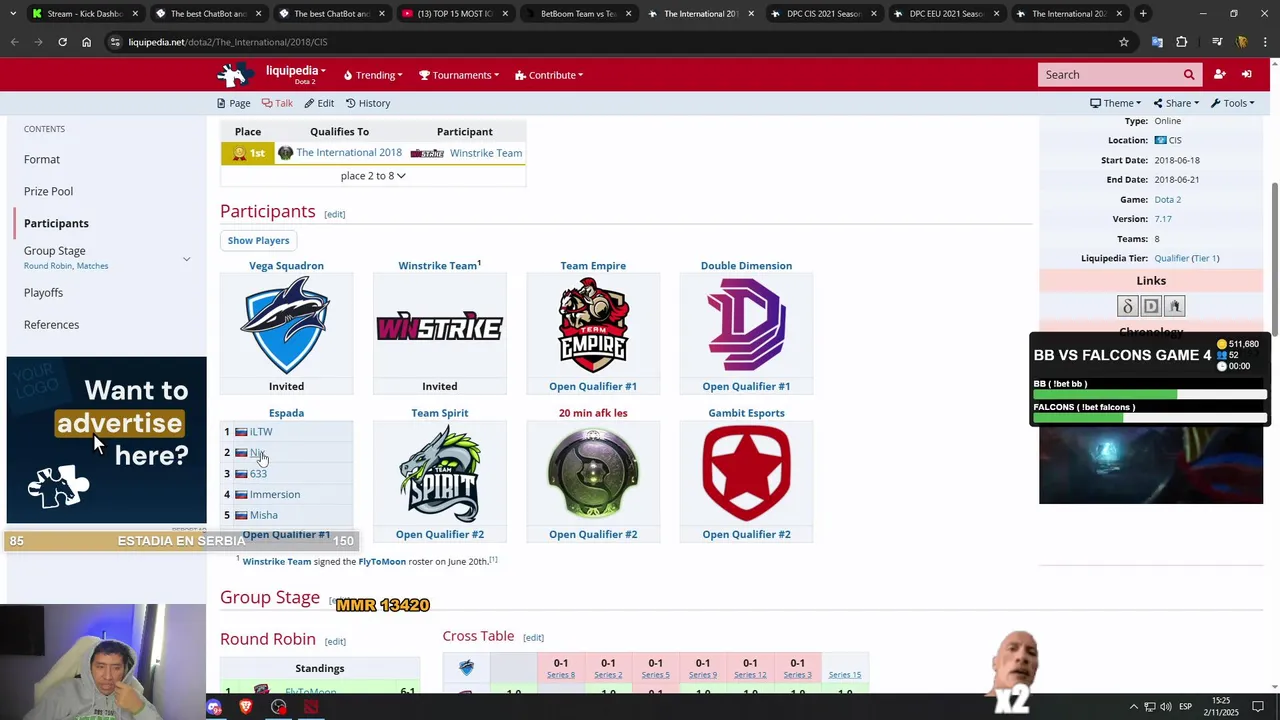Click the log in icon
Image resolution: width=1280 pixels, height=720 pixels.
[1247, 75]
